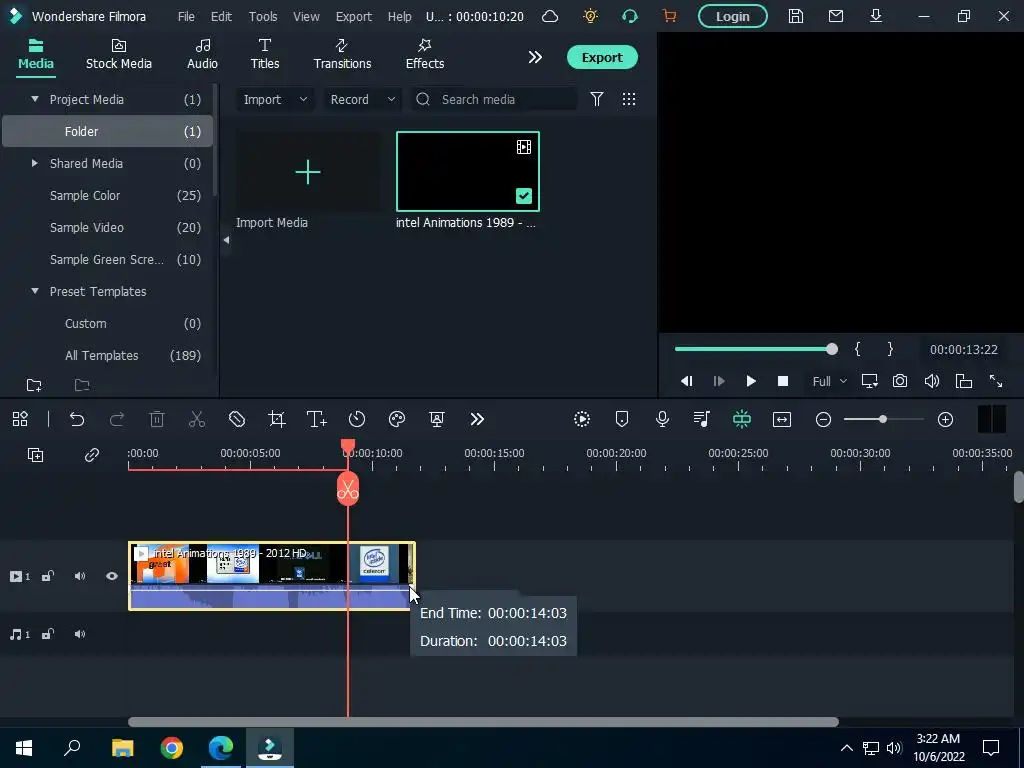Click the split scissors icon in toolbar
Viewport: 1024px width, 768px height.
pos(197,419)
